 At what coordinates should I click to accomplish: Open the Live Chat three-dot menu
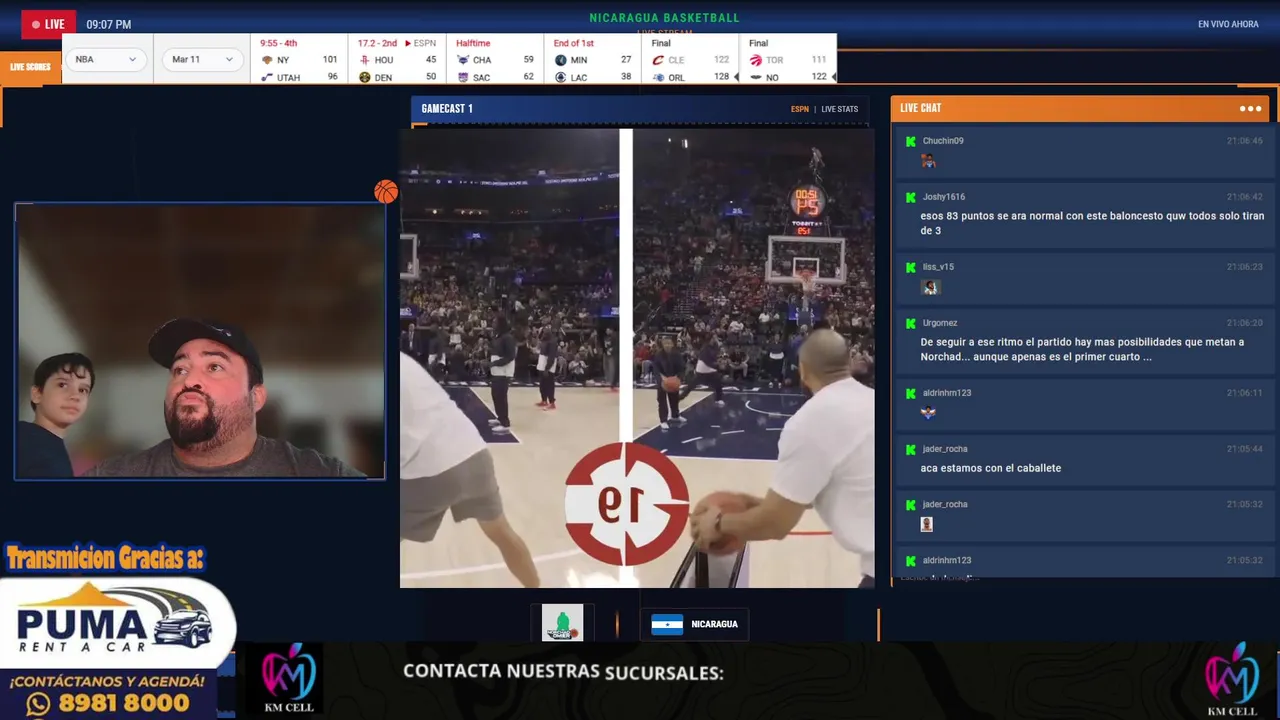[x=1250, y=108]
